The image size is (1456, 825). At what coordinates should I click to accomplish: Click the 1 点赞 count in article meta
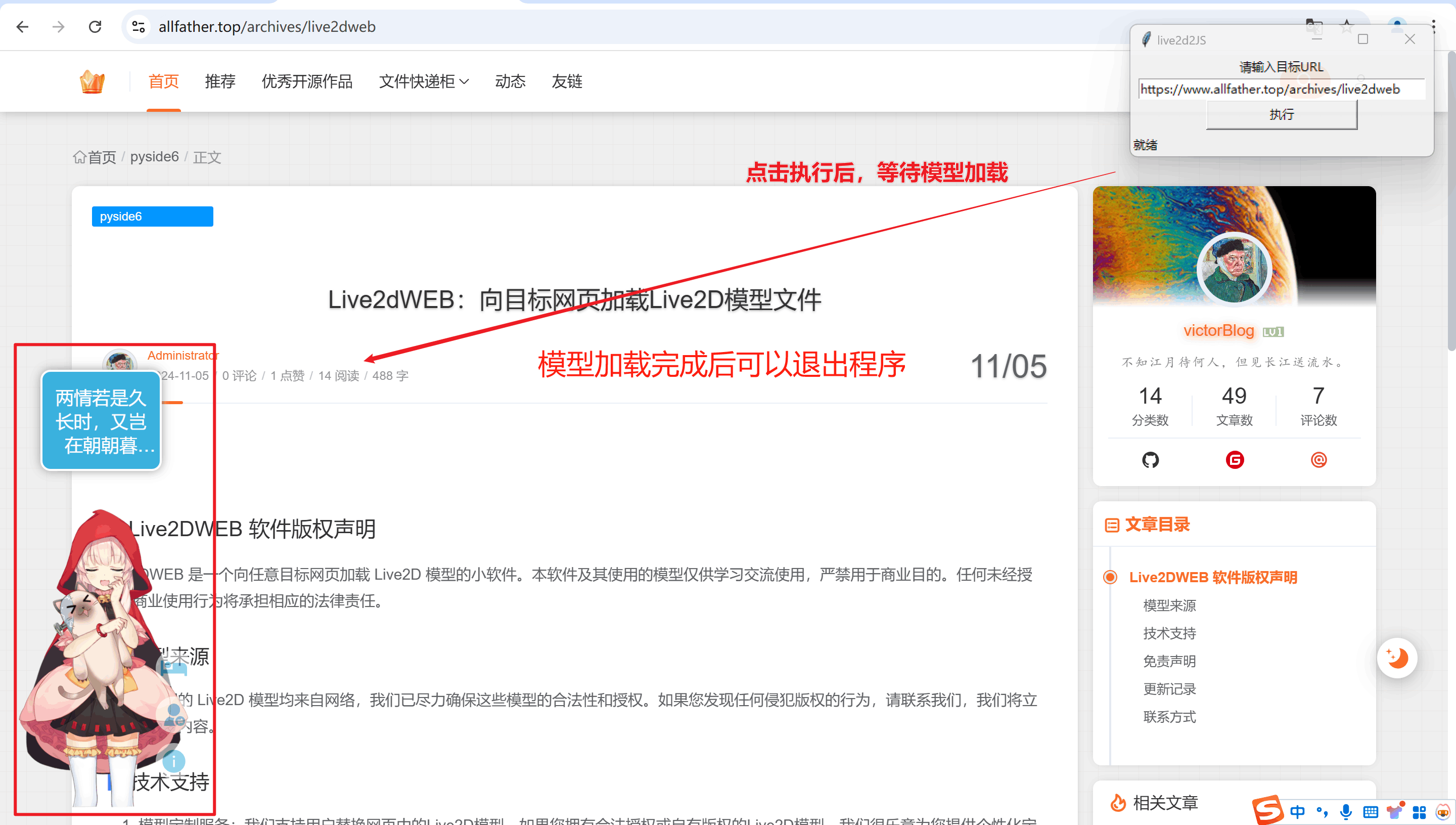287,376
